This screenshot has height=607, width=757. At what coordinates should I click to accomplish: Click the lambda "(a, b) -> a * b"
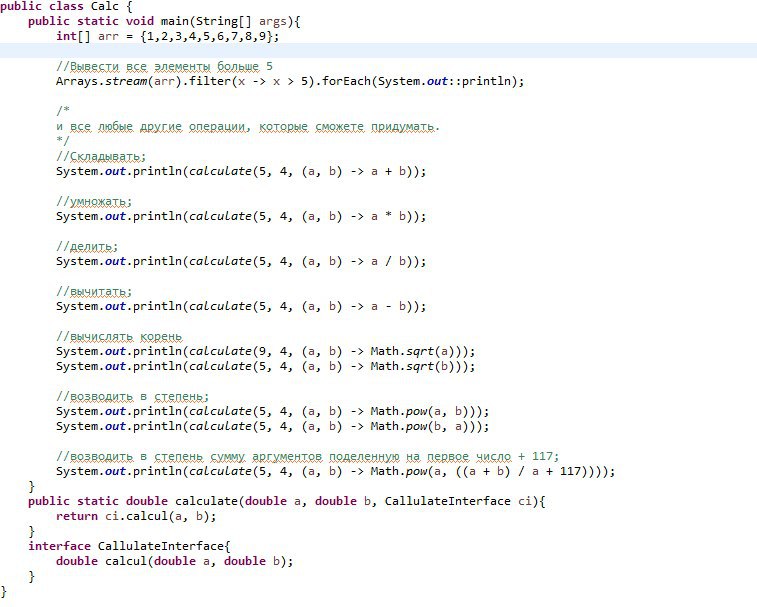354,216
